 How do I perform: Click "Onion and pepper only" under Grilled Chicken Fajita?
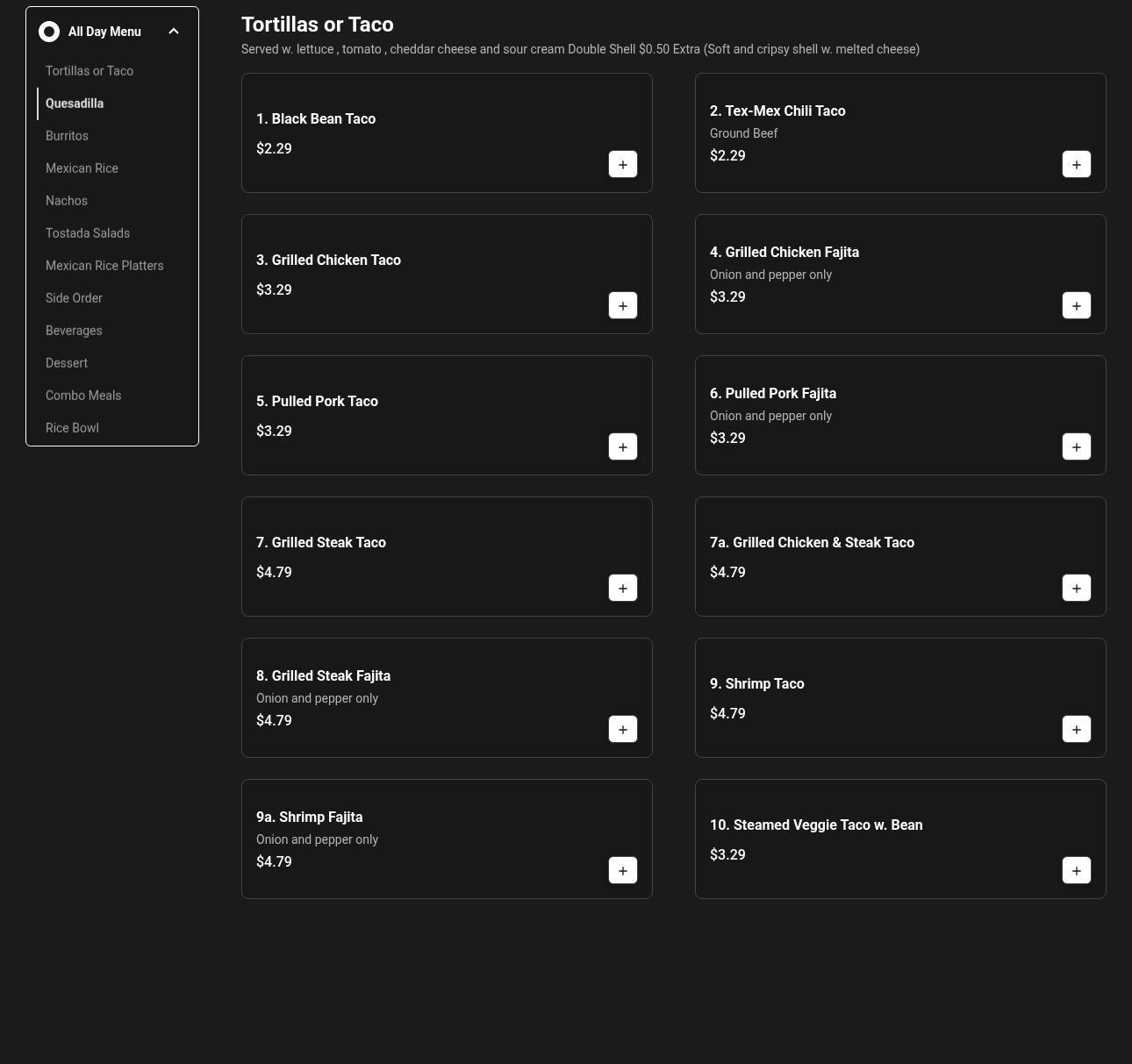770,275
